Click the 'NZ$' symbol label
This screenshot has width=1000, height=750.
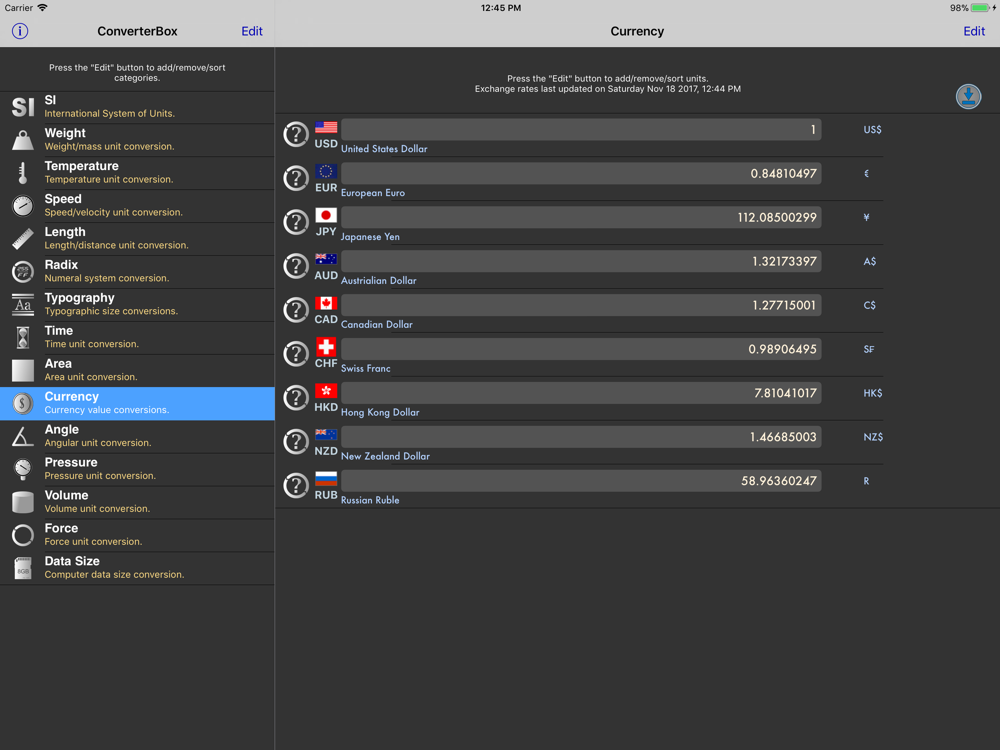(872, 438)
